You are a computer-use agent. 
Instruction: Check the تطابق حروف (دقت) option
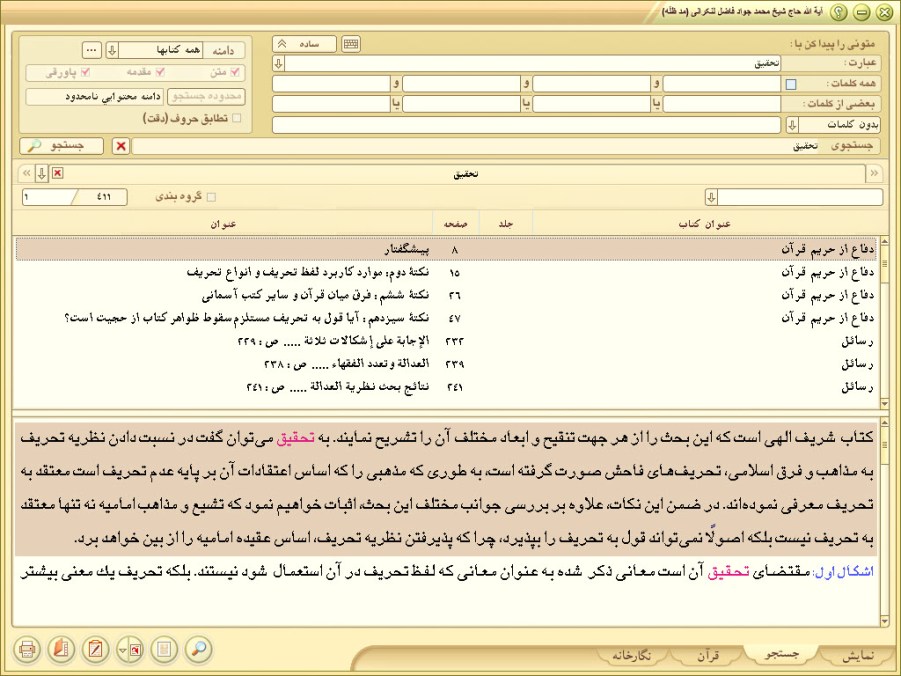(237, 118)
